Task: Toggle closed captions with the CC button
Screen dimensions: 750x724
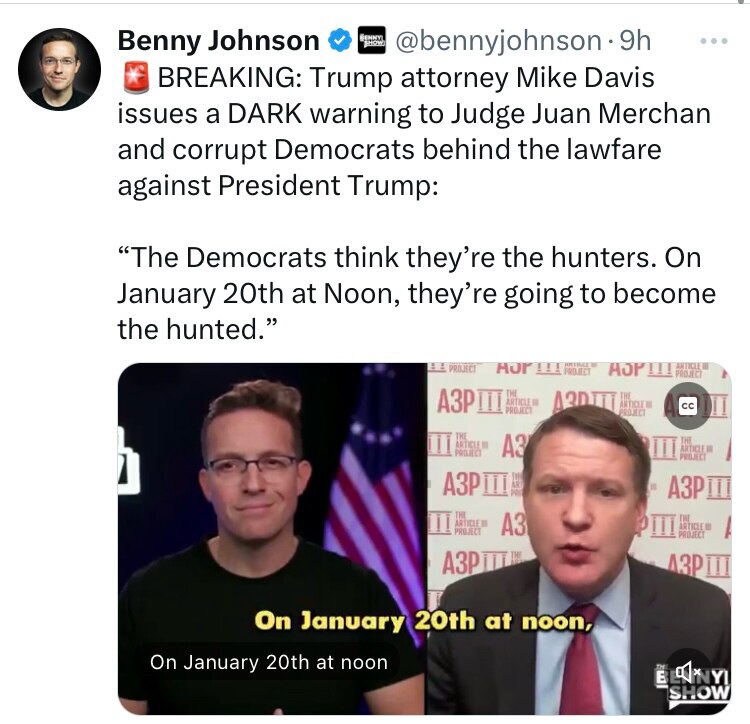Action: (687, 406)
